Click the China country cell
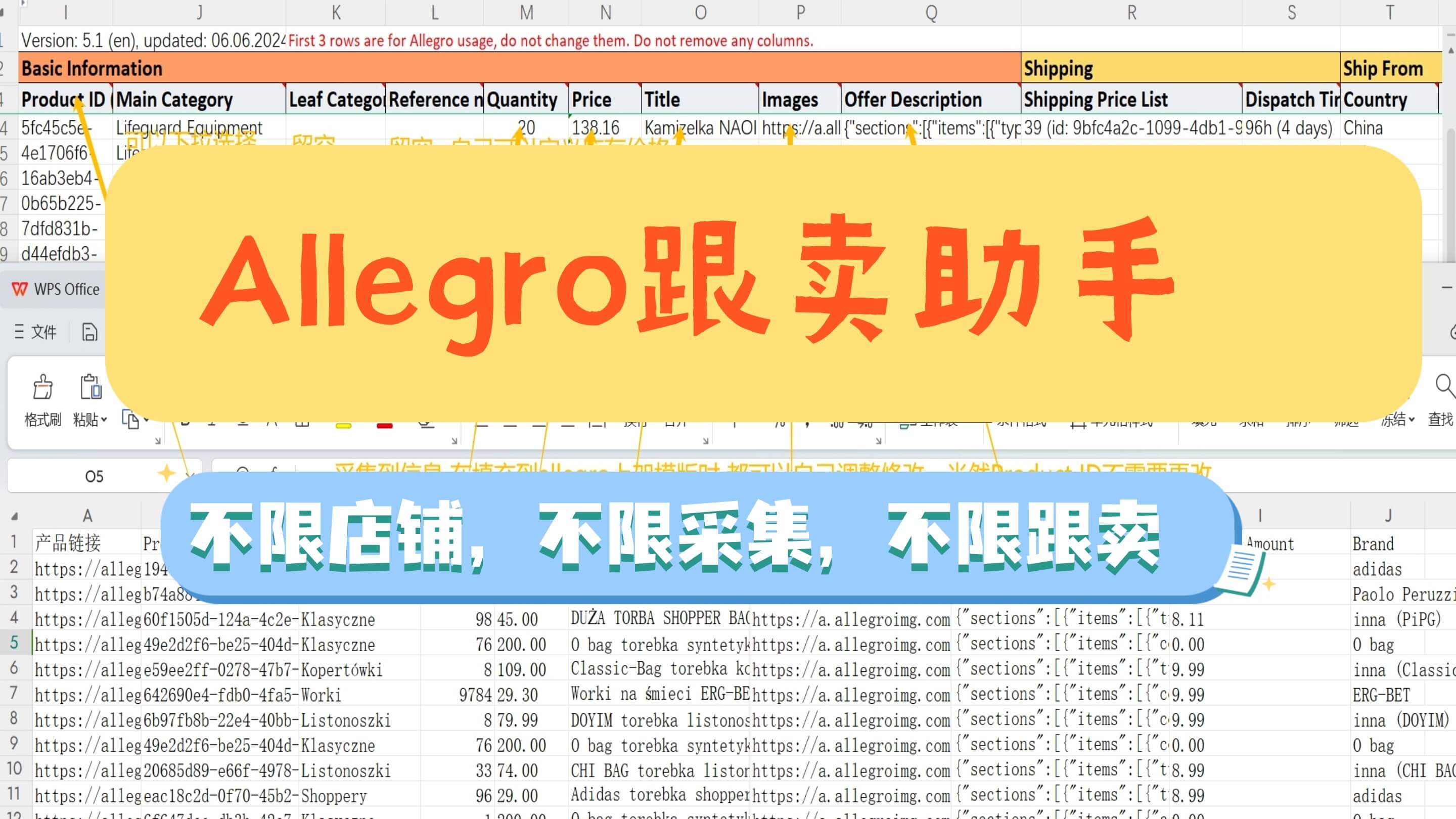The height and width of the screenshot is (819, 1456). click(1389, 128)
